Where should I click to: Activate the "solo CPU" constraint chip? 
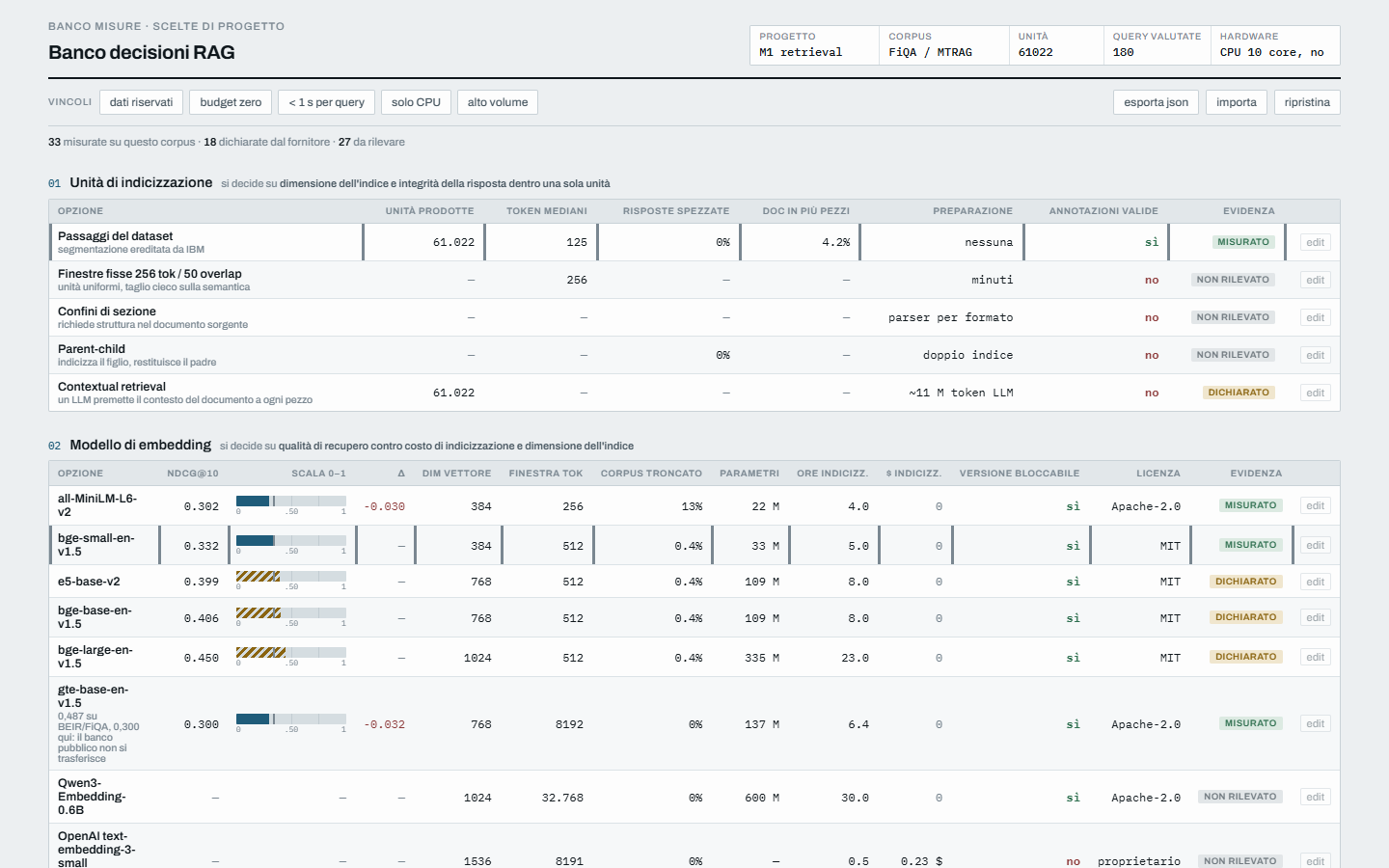(416, 102)
